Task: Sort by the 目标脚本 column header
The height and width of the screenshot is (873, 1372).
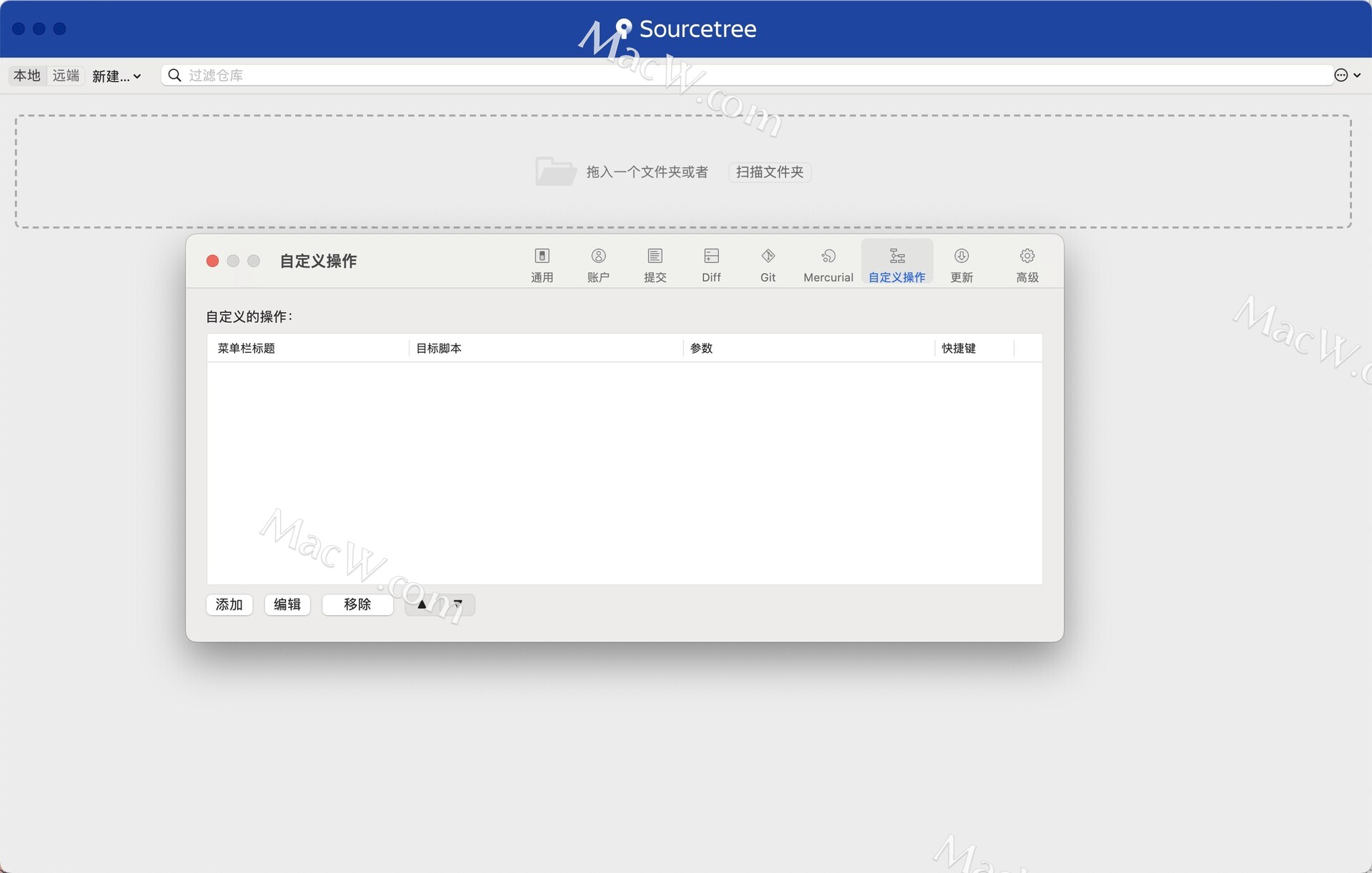Action: 546,348
